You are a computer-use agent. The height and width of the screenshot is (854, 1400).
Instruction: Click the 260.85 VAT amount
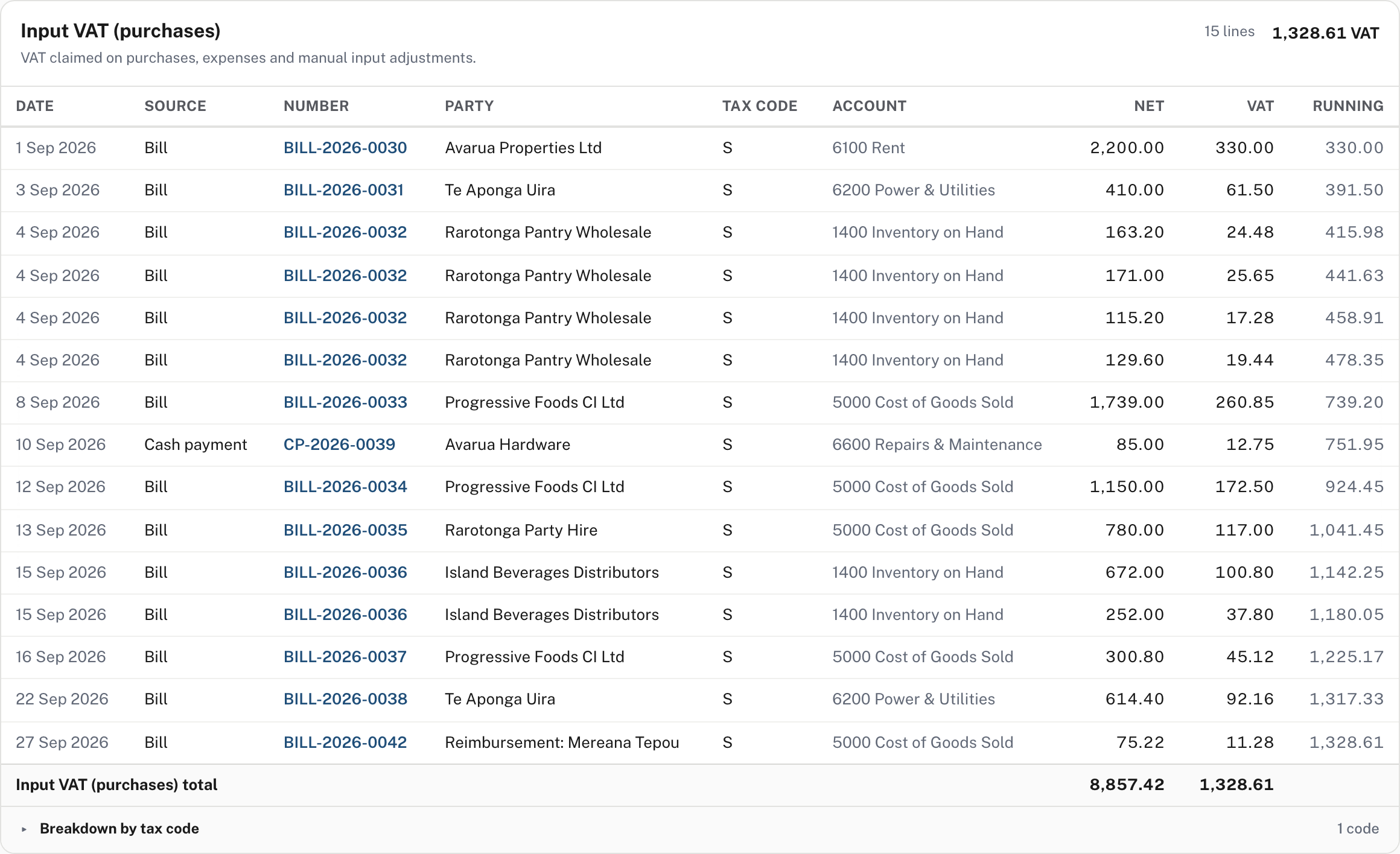(x=1244, y=402)
